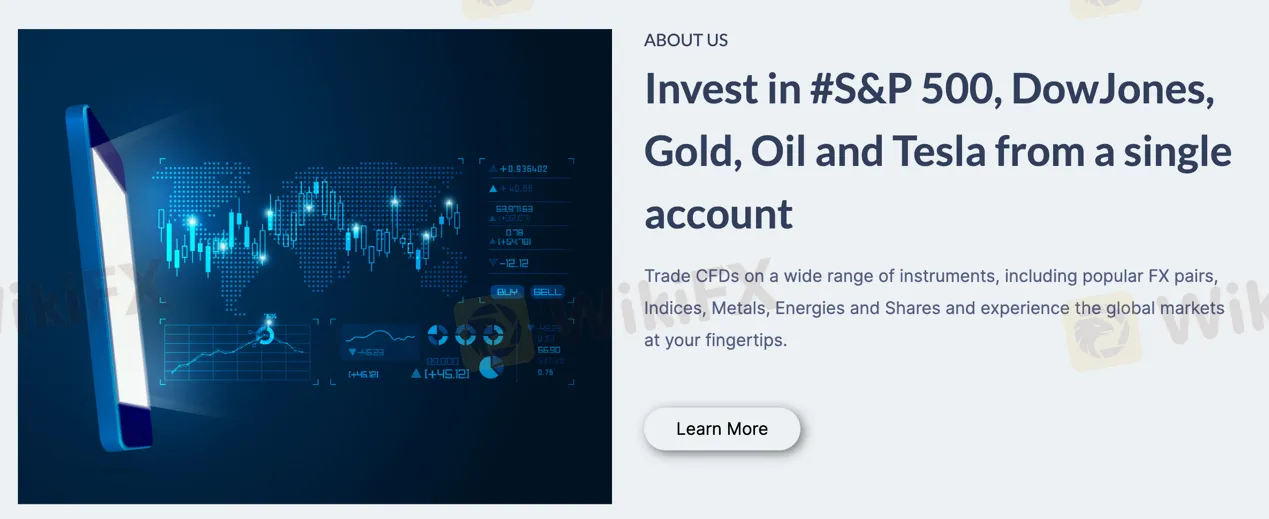Click the pie chart icon in the graphic
This screenshot has width=1269, height=519.
point(490,367)
